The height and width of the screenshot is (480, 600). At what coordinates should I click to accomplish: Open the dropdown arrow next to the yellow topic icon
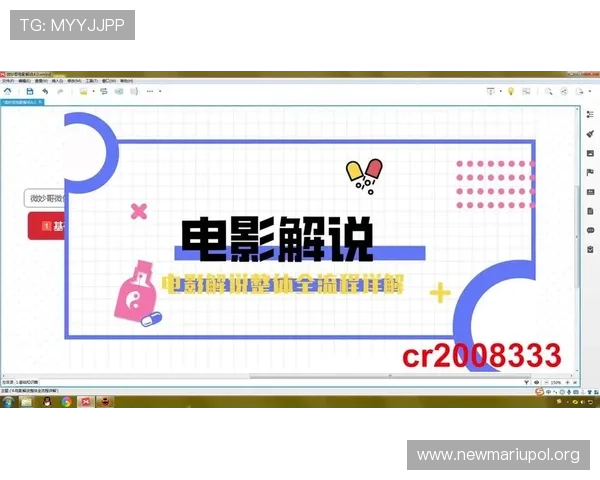tap(93, 91)
